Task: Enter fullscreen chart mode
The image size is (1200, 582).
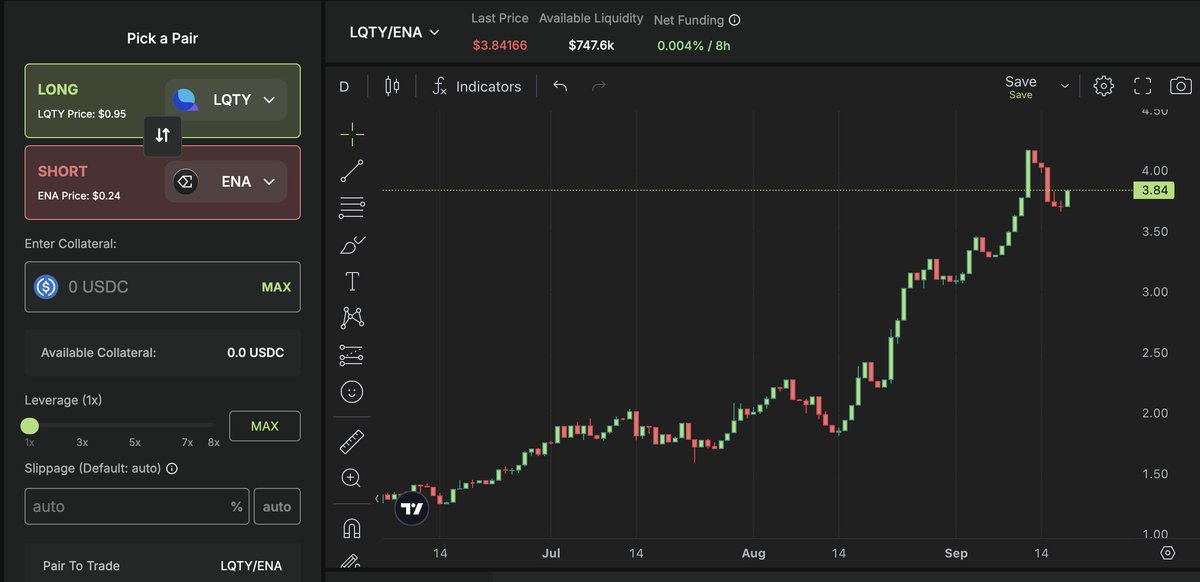Action: [1143, 86]
